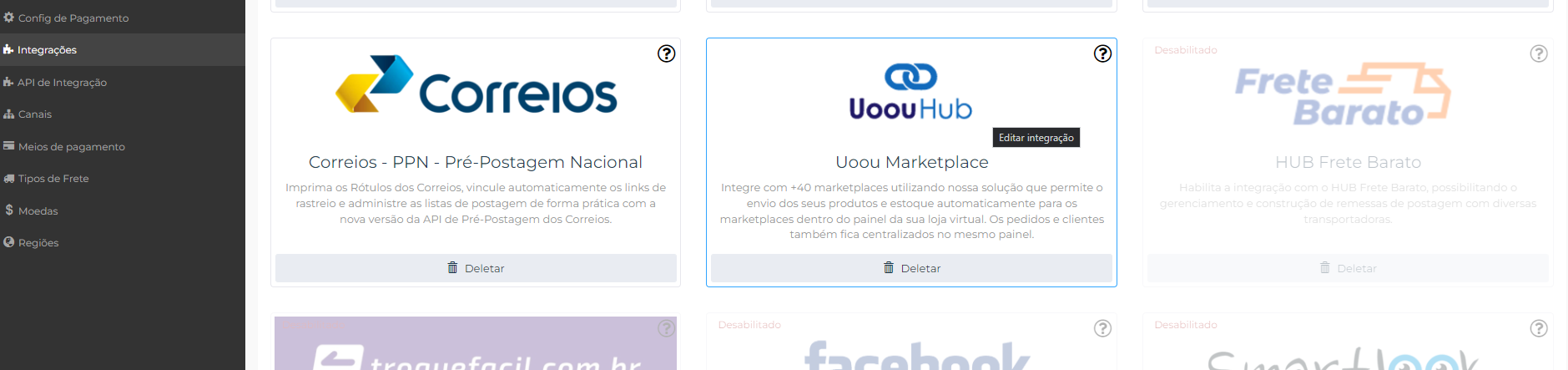Click the globe icon beside Regiões

tap(9, 242)
